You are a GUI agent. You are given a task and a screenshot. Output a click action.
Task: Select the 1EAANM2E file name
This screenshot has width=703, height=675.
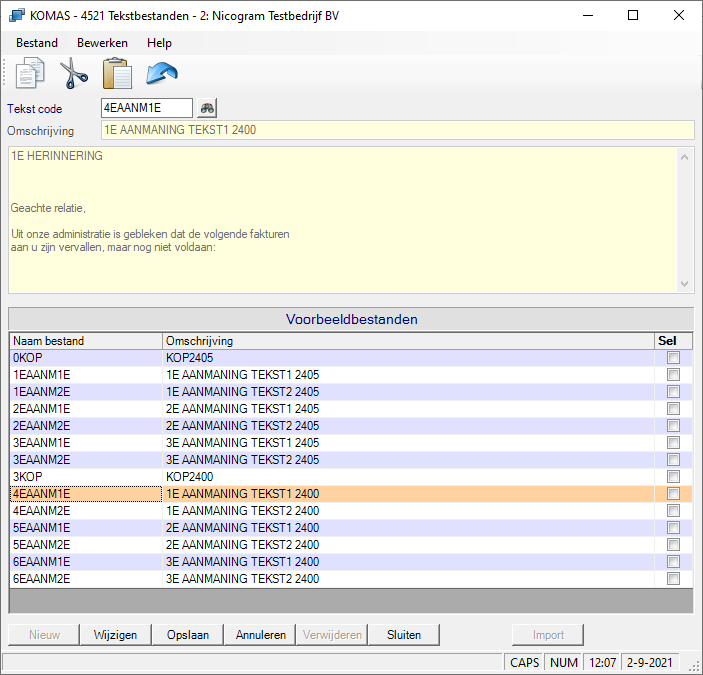[42, 392]
